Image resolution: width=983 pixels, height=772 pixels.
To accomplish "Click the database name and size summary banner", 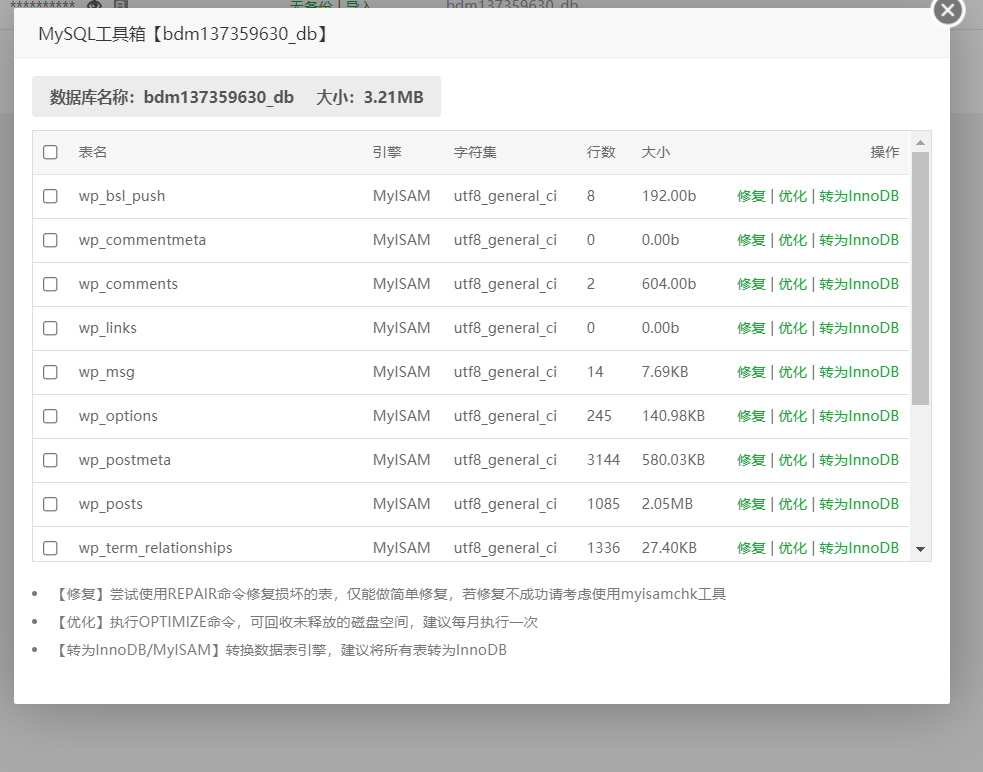I will [236, 97].
